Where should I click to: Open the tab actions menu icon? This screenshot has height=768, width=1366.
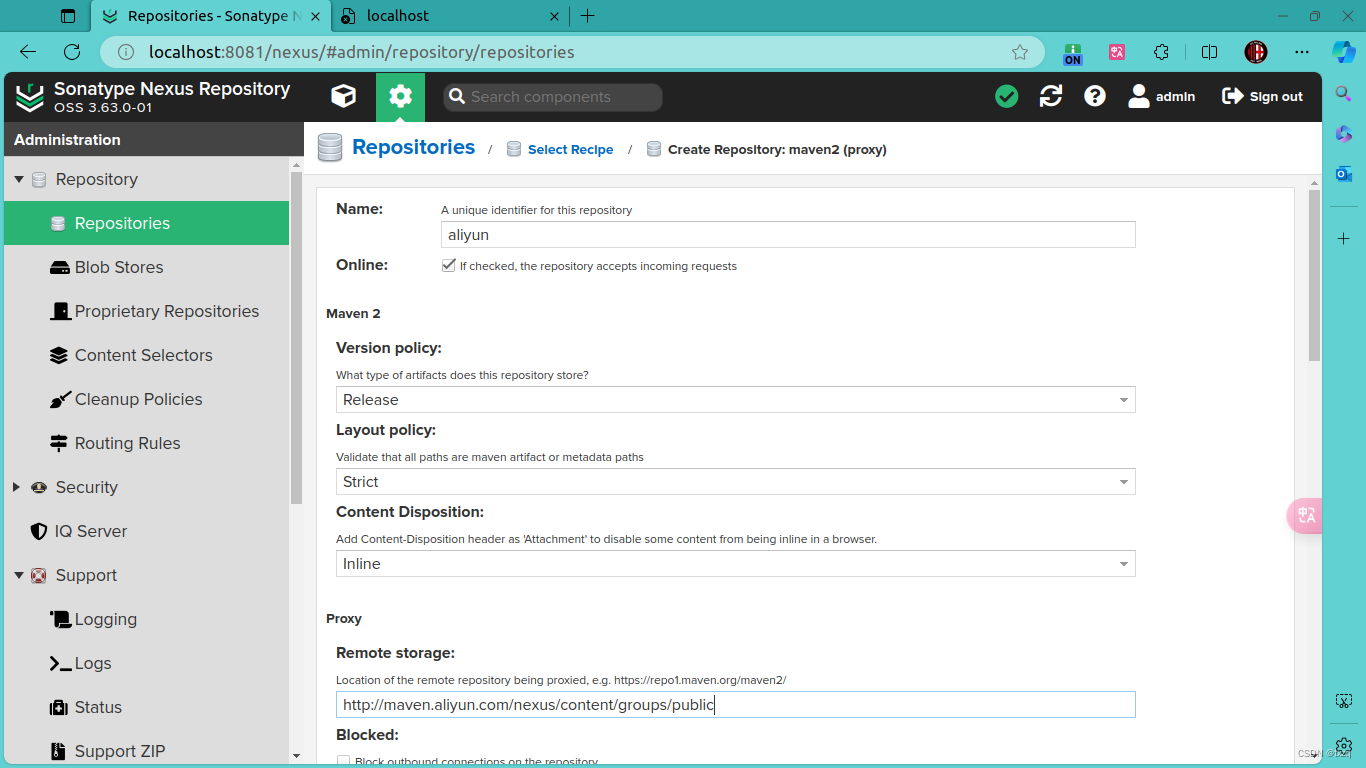point(68,16)
